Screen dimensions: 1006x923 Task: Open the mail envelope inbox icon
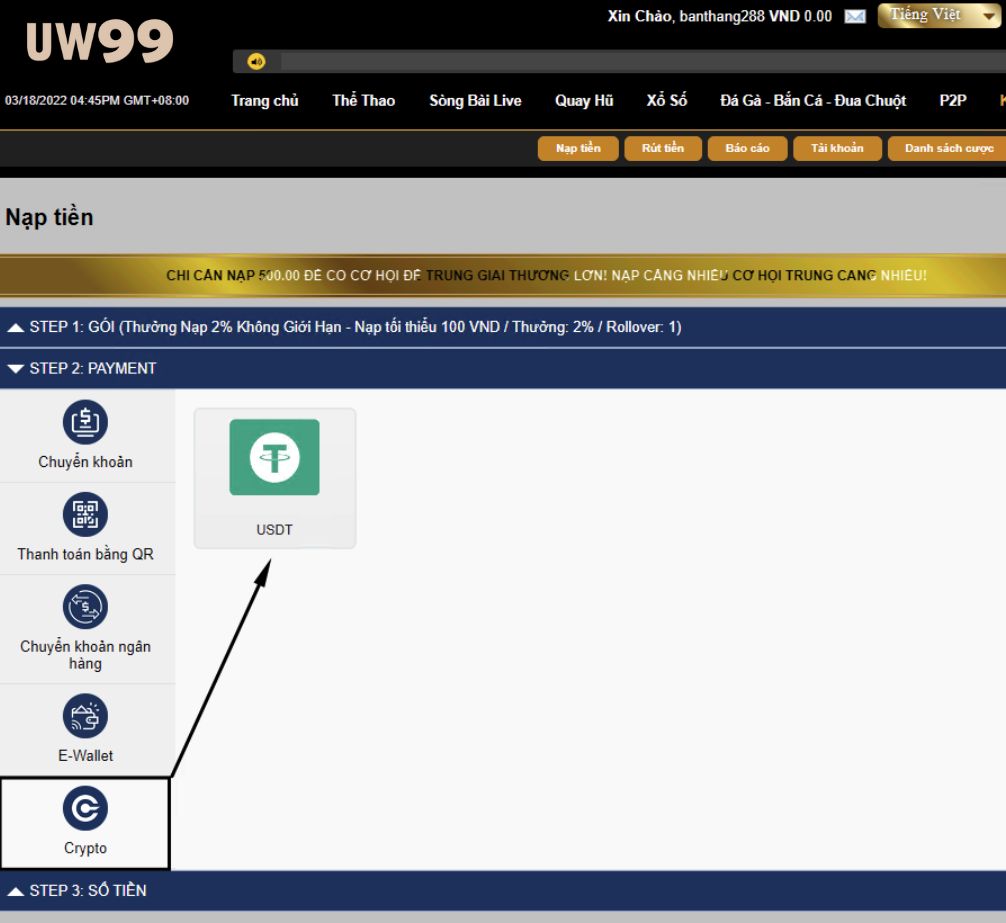point(854,17)
